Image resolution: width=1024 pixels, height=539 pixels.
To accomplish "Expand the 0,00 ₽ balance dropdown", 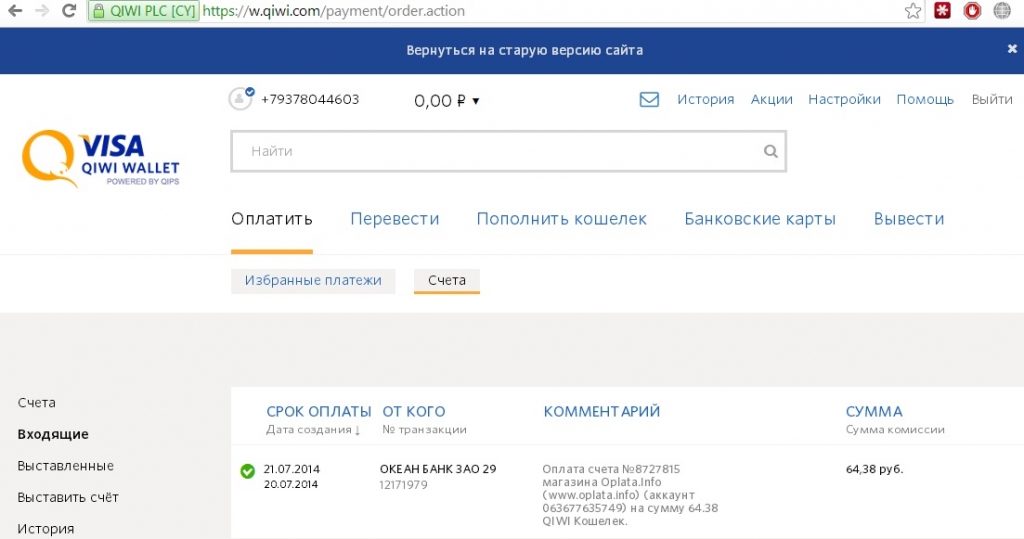I will pos(447,100).
